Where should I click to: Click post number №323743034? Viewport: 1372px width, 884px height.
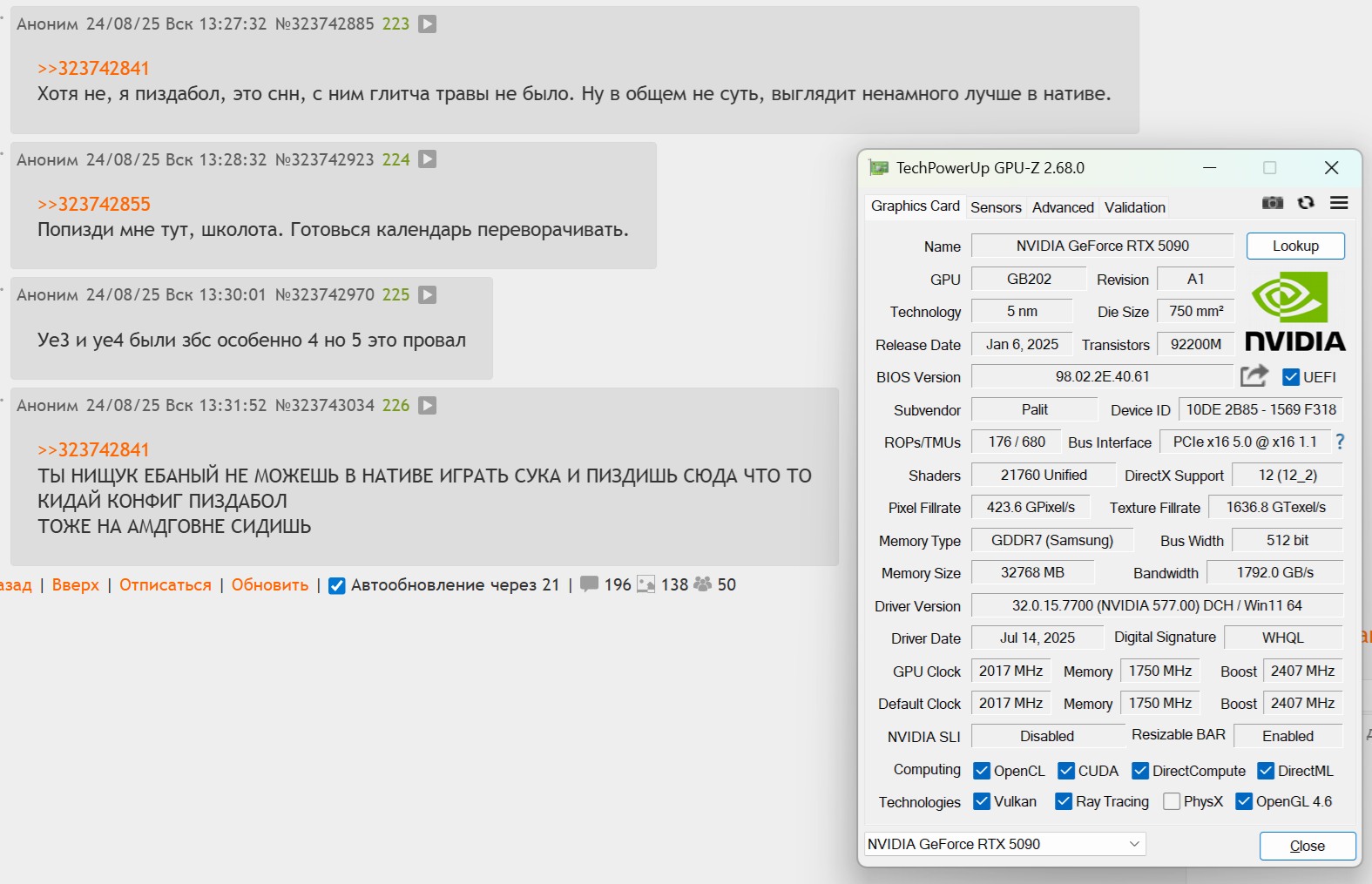pyautogui.click(x=325, y=405)
